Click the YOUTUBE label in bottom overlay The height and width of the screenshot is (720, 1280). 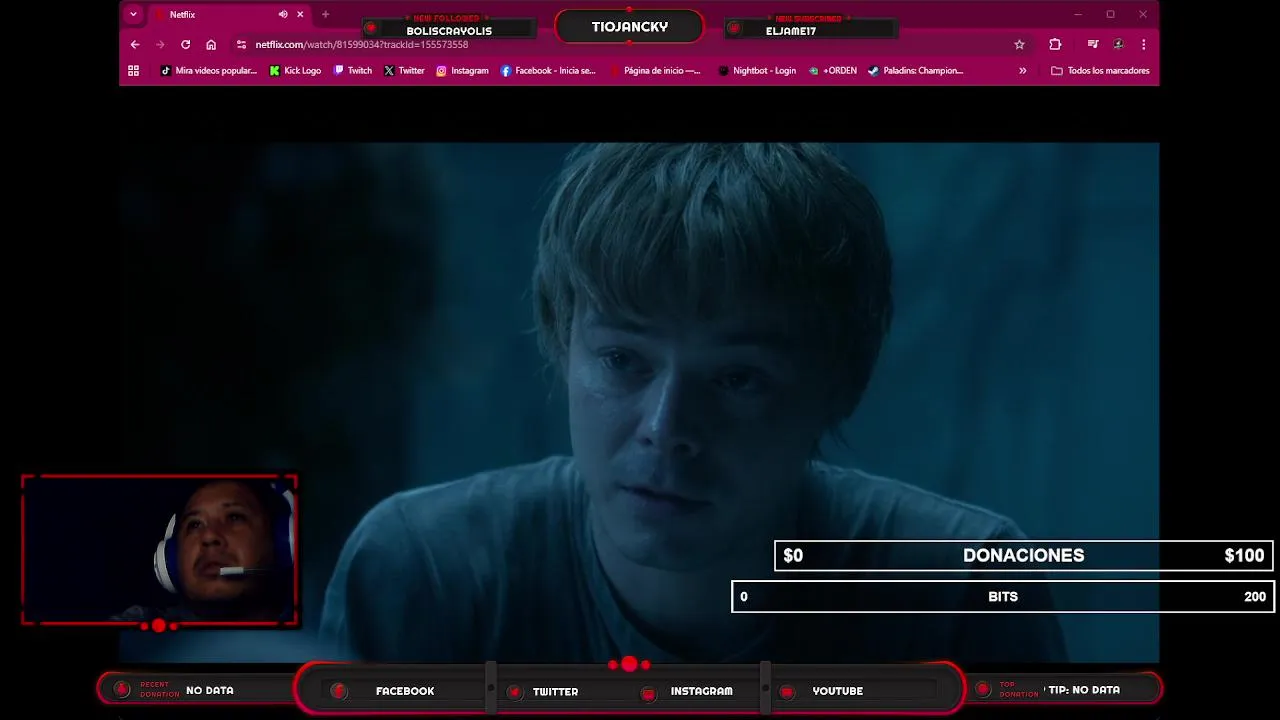tap(837, 691)
